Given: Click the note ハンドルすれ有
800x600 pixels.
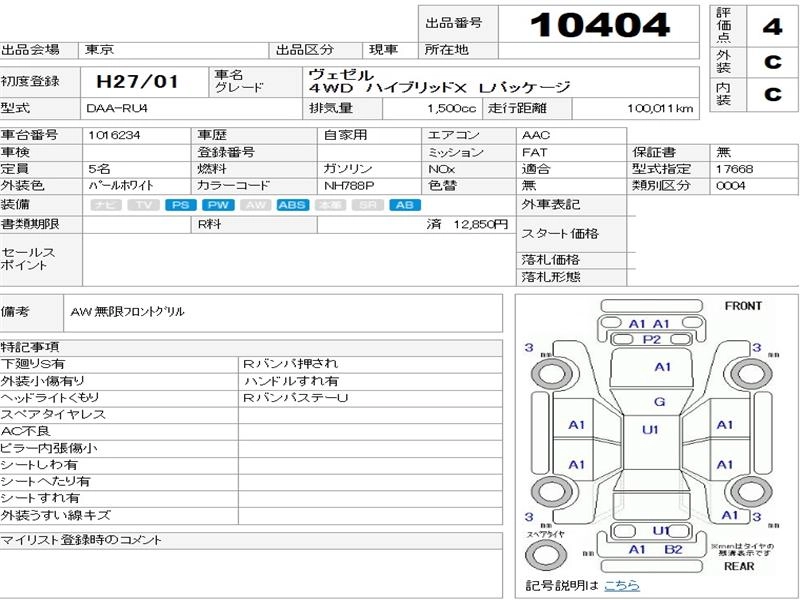Looking at the screenshot, I should [291, 381].
